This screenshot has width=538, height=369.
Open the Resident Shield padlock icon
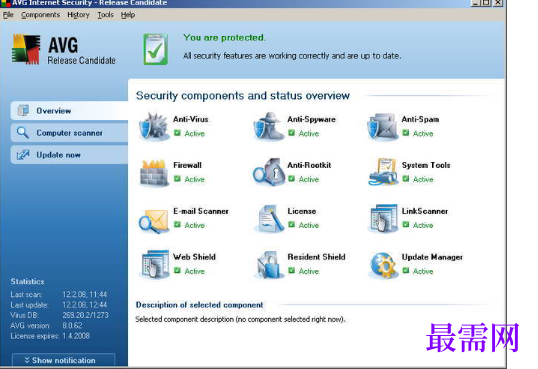[269, 265]
